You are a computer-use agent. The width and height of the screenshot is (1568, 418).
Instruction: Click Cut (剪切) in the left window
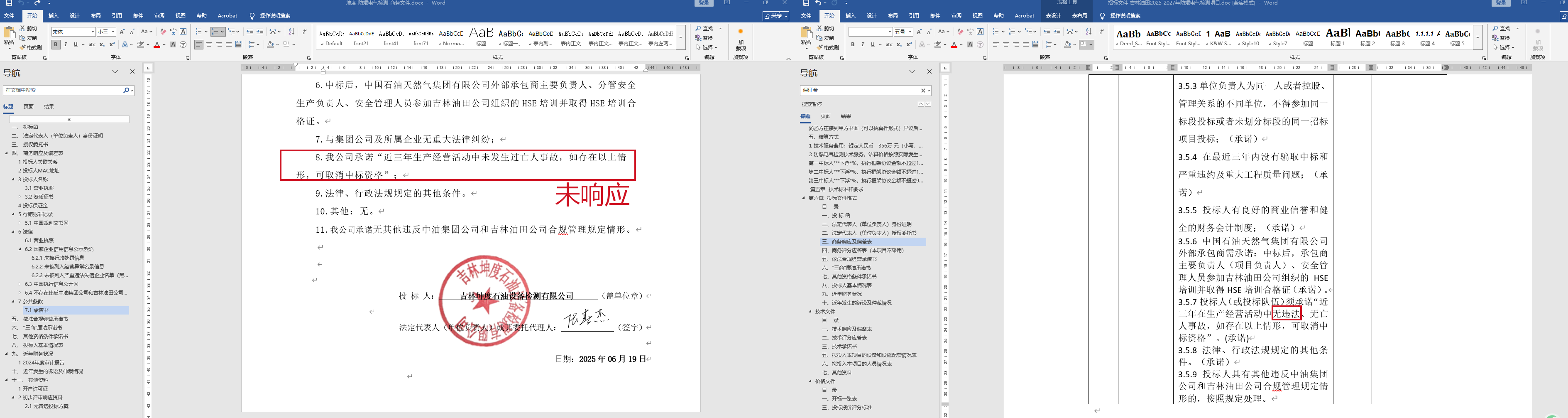click(29, 29)
